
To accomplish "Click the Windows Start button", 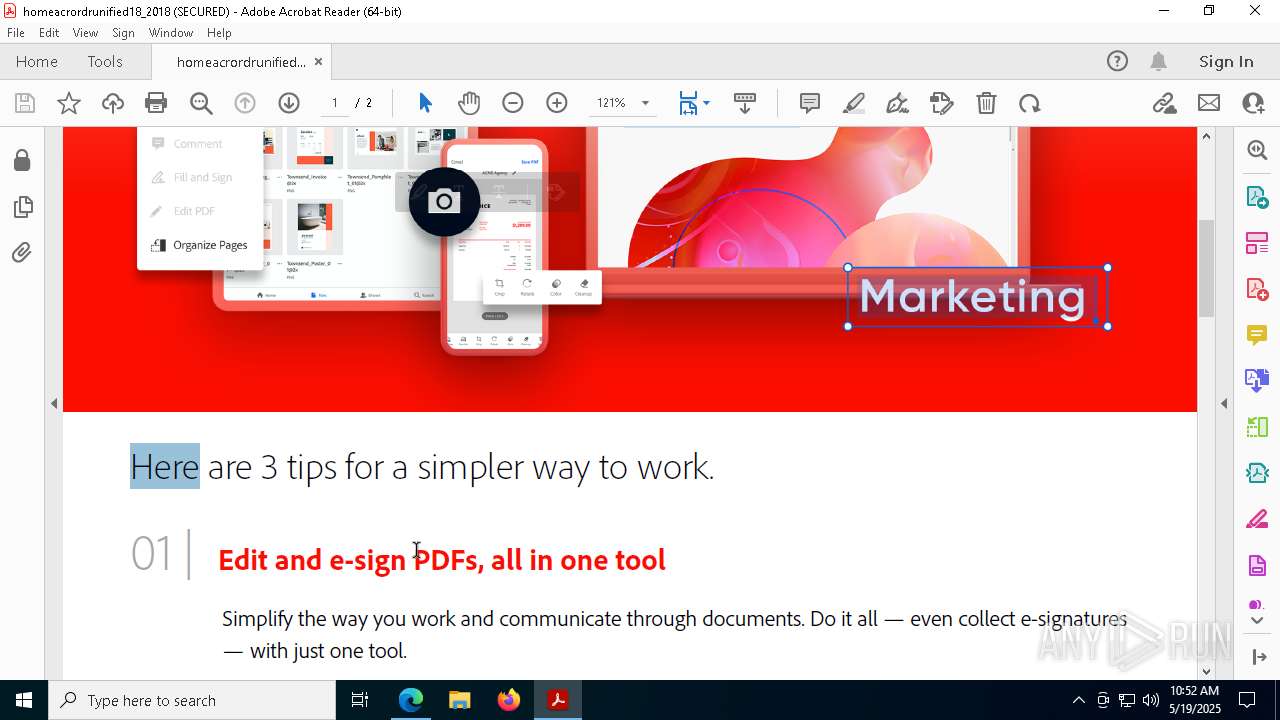I will 24,700.
